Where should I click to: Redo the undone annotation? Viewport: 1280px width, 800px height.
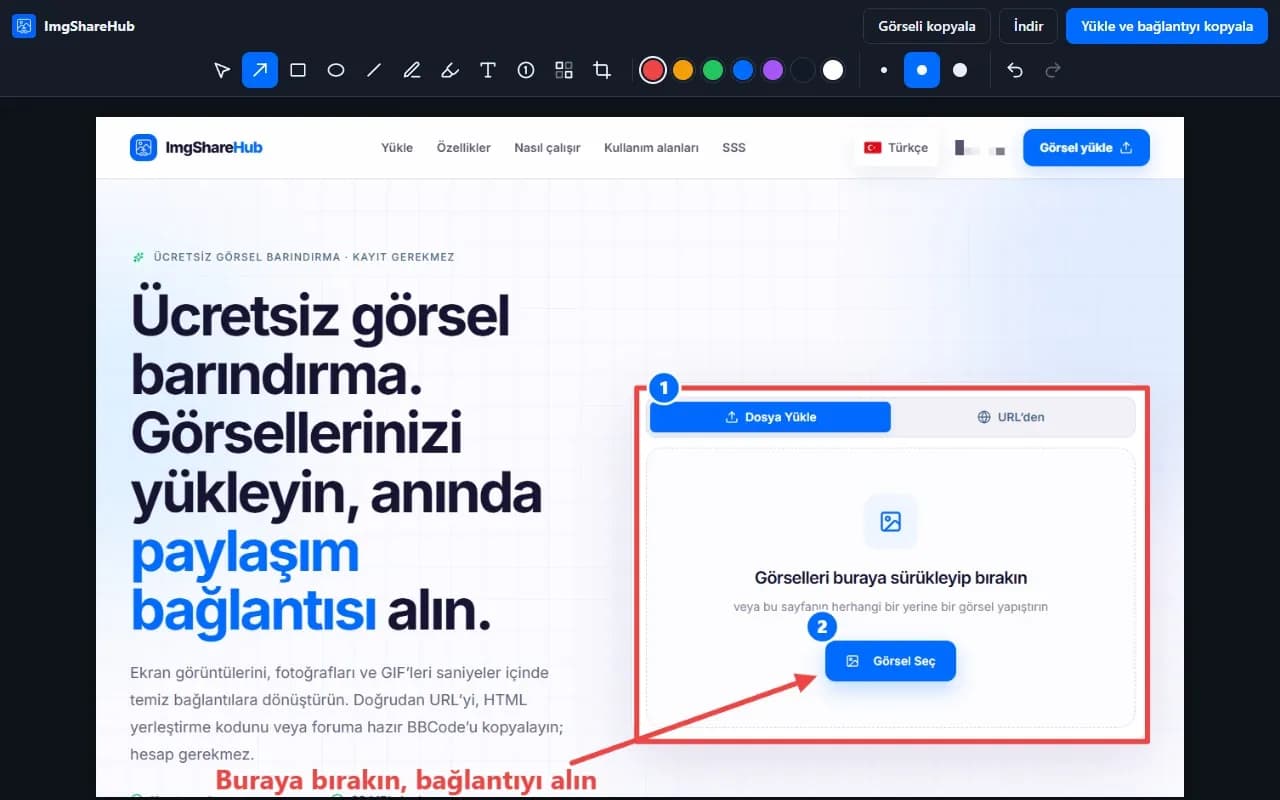click(1052, 70)
